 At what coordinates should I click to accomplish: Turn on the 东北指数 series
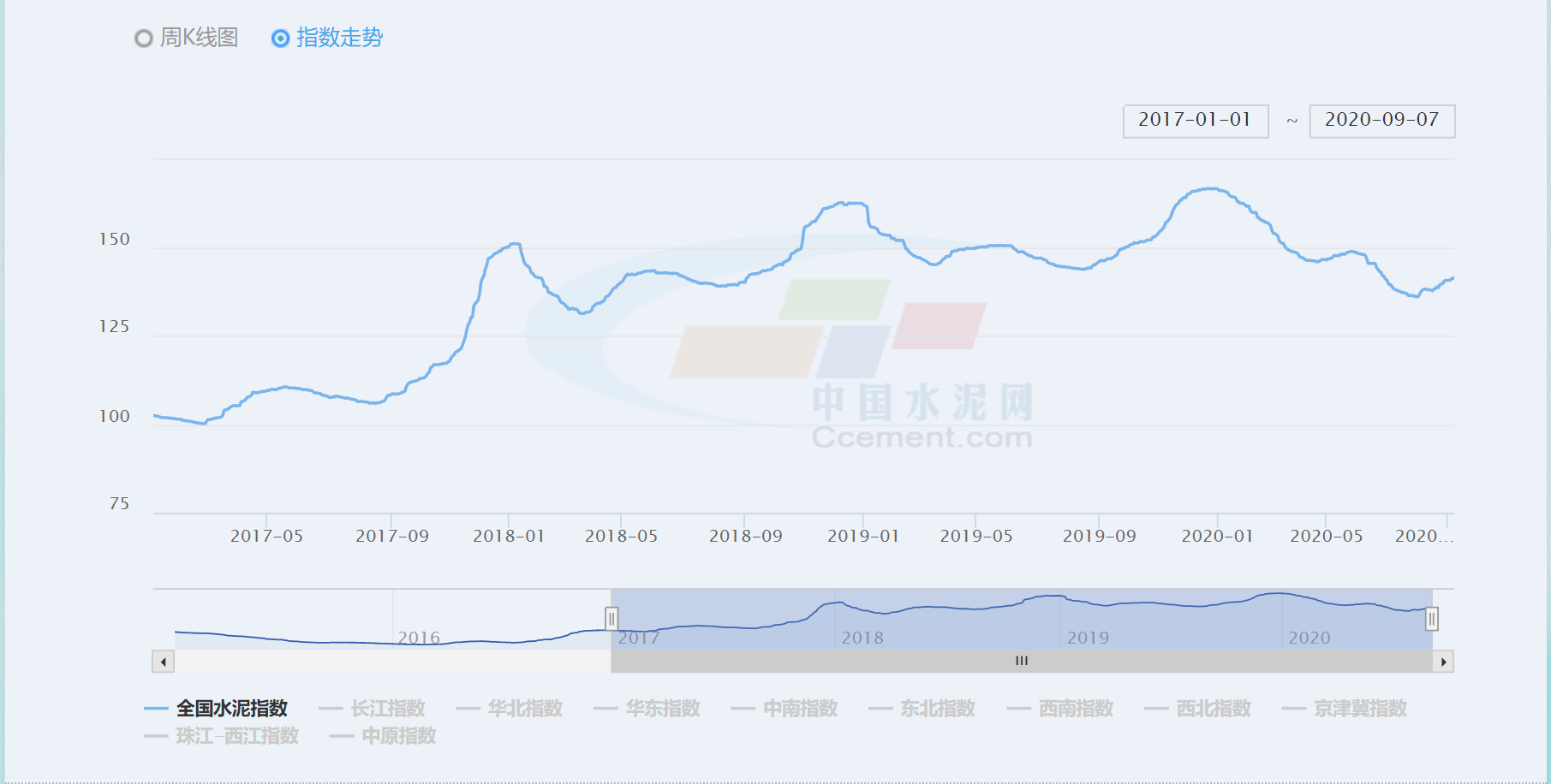(937, 709)
